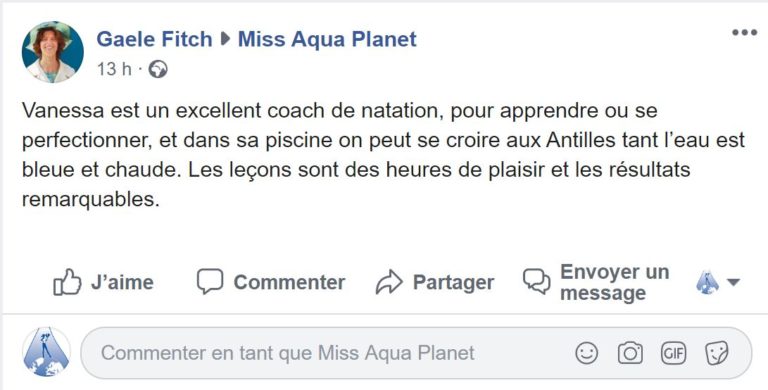Focus the Commenter en tant que field
The width and height of the screenshot is (768, 390).
point(416,353)
